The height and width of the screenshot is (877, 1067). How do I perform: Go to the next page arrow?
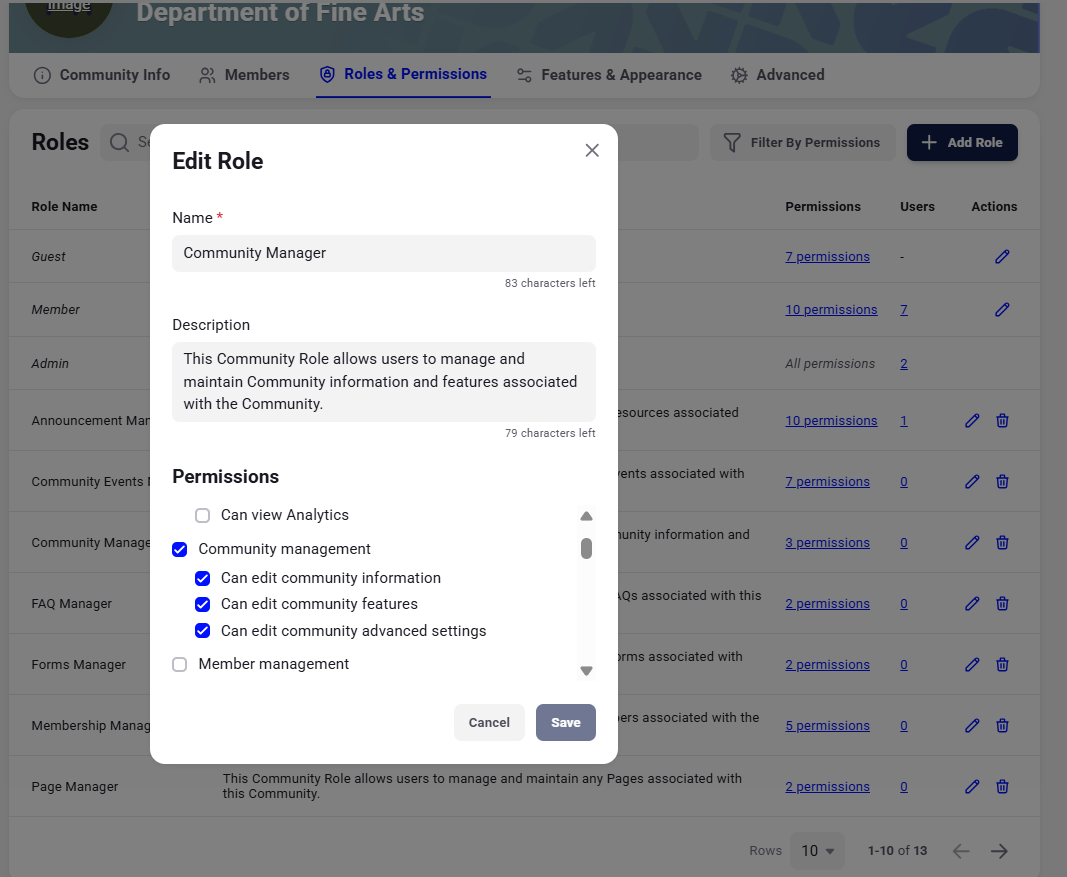(999, 851)
